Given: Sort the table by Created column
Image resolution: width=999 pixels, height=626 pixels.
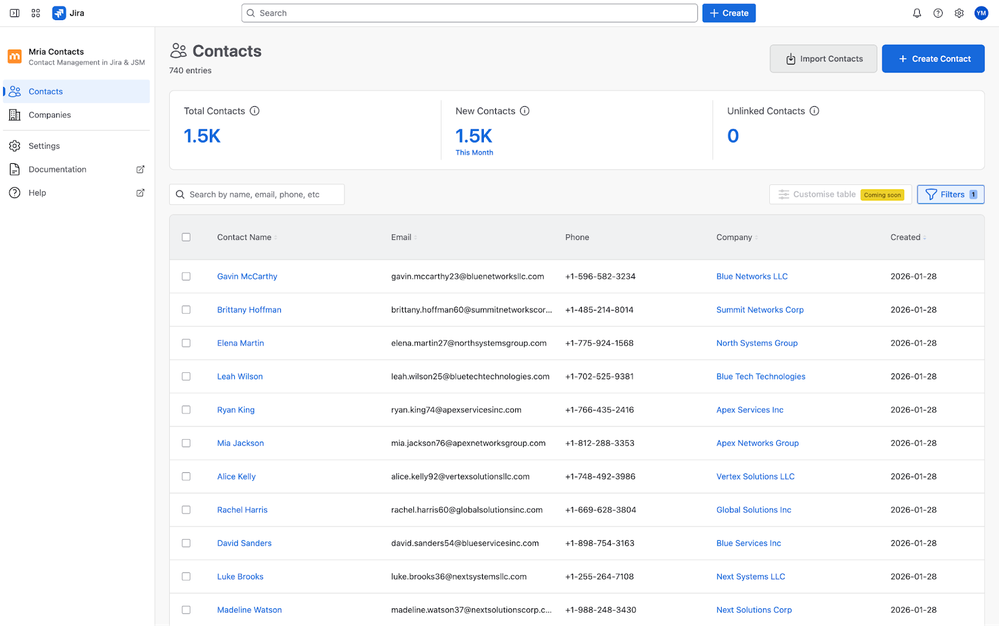Looking at the screenshot, I should tap(908, 237).
